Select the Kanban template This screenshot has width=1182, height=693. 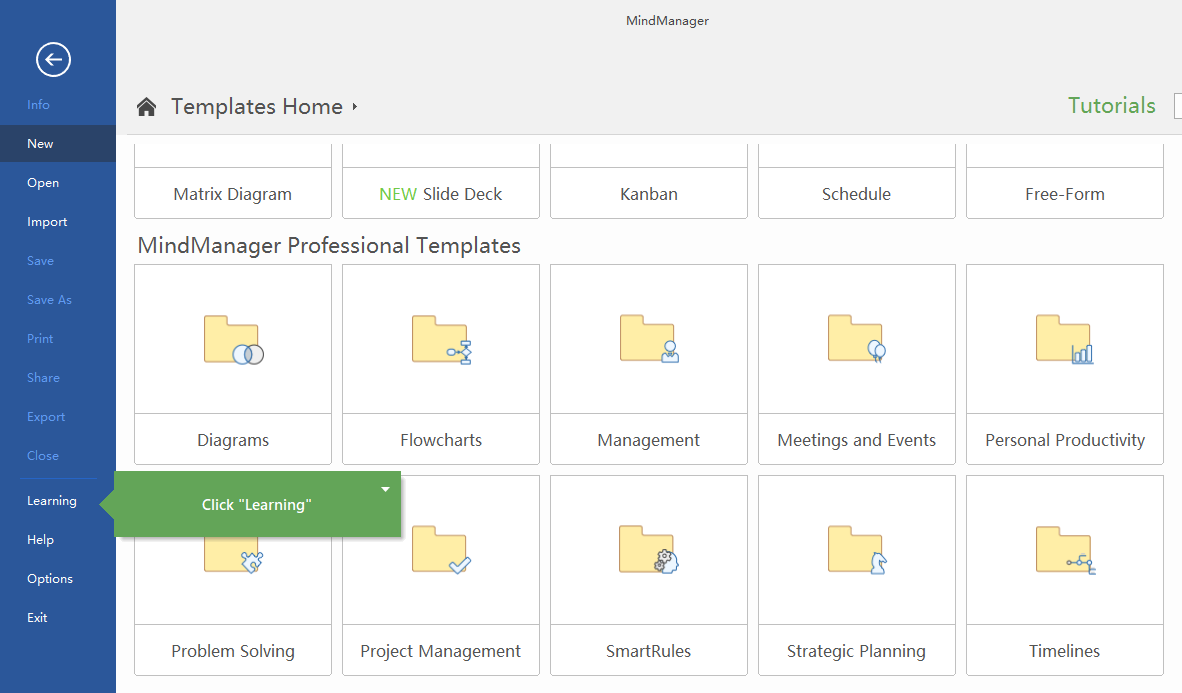pyautogui.click(x=649, y=182)
